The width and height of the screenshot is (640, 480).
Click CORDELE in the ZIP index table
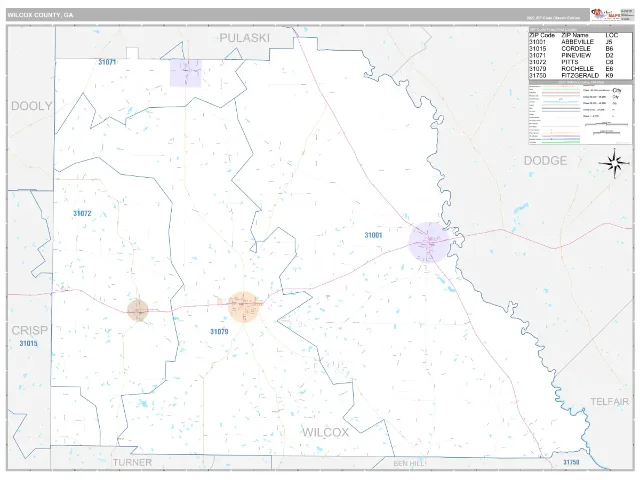point(576,49)
